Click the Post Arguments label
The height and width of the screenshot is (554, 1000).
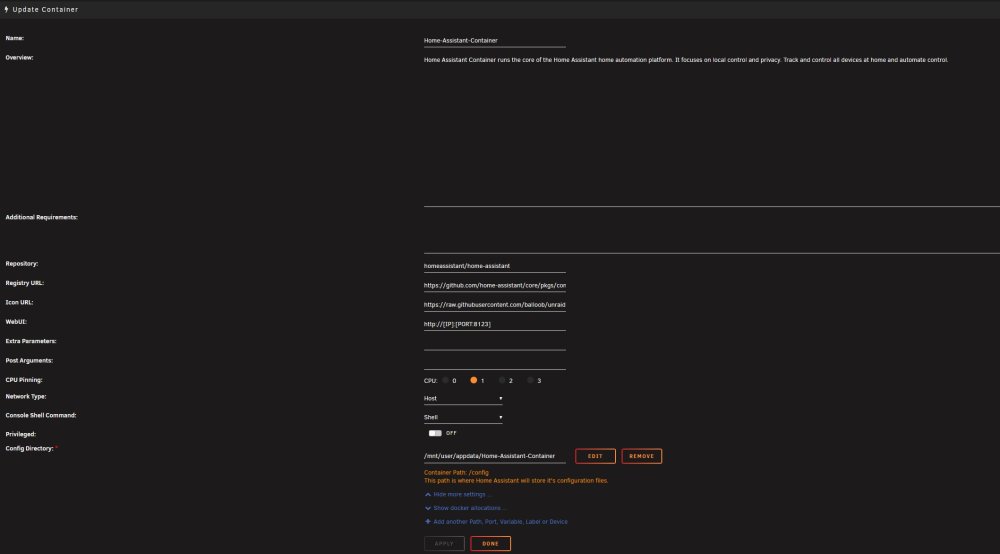point(29,361)
